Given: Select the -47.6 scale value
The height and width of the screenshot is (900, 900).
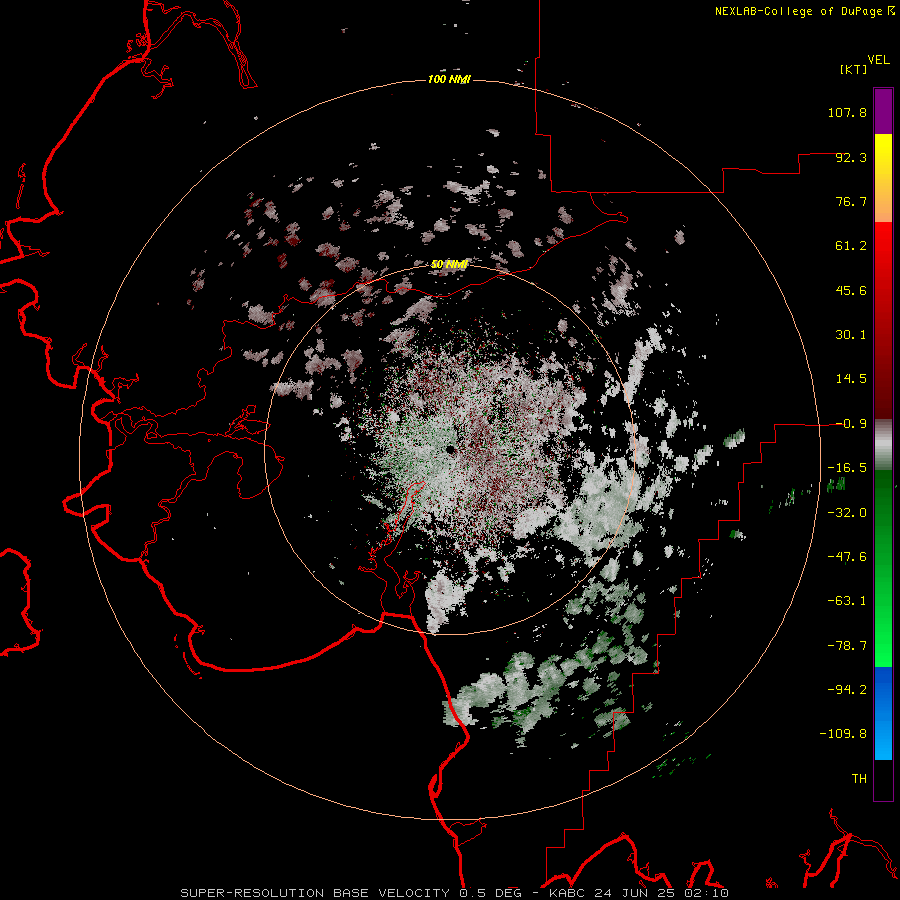Looking at the screenshot, I should pyautogui.click(x=847, y=557).
